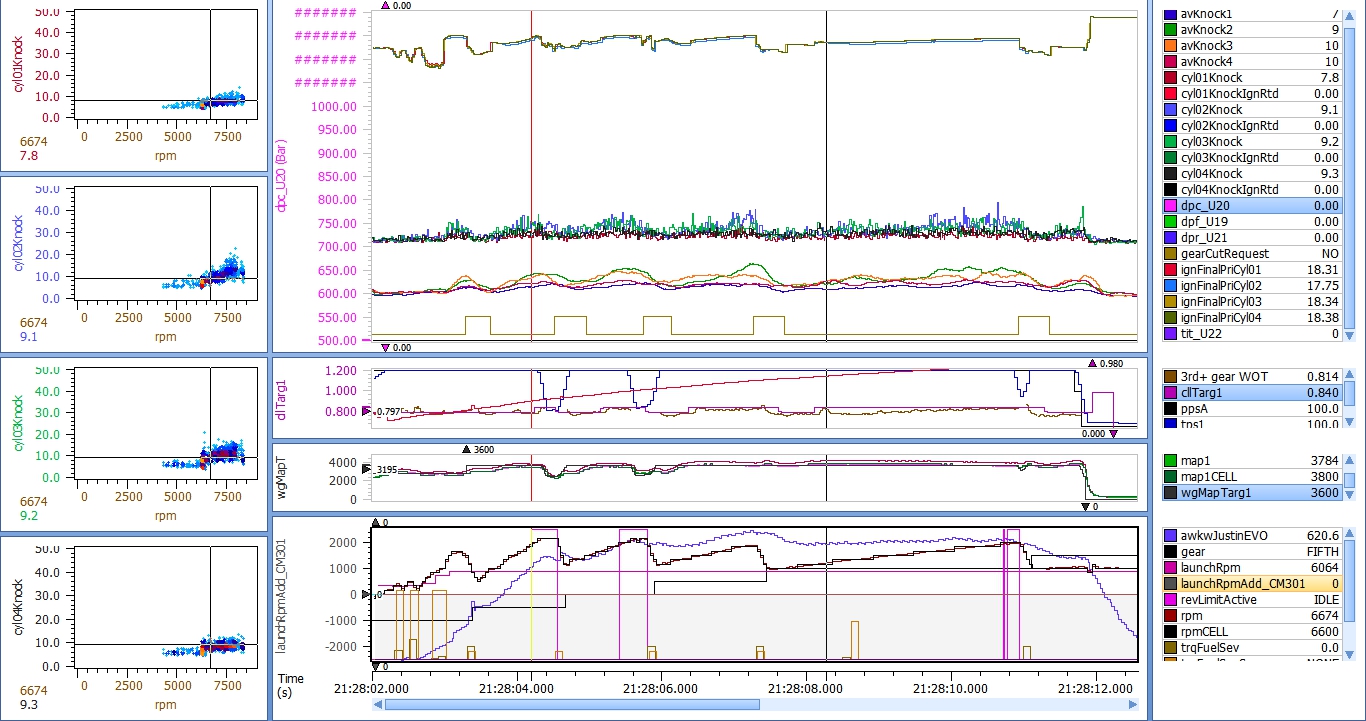This screenshot has height=721, width=1366.
Task: Click the timeline scrollbar left arrow
Action: 377,705
